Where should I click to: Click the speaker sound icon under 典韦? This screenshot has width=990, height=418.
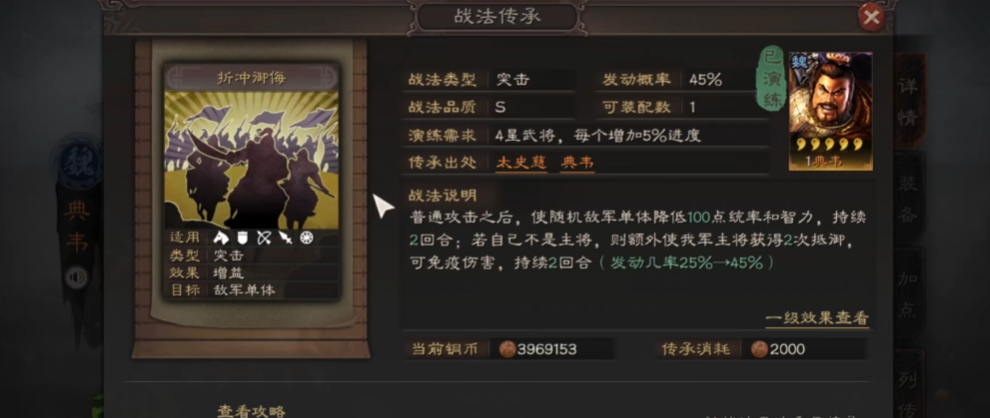[x=77, y=278]
